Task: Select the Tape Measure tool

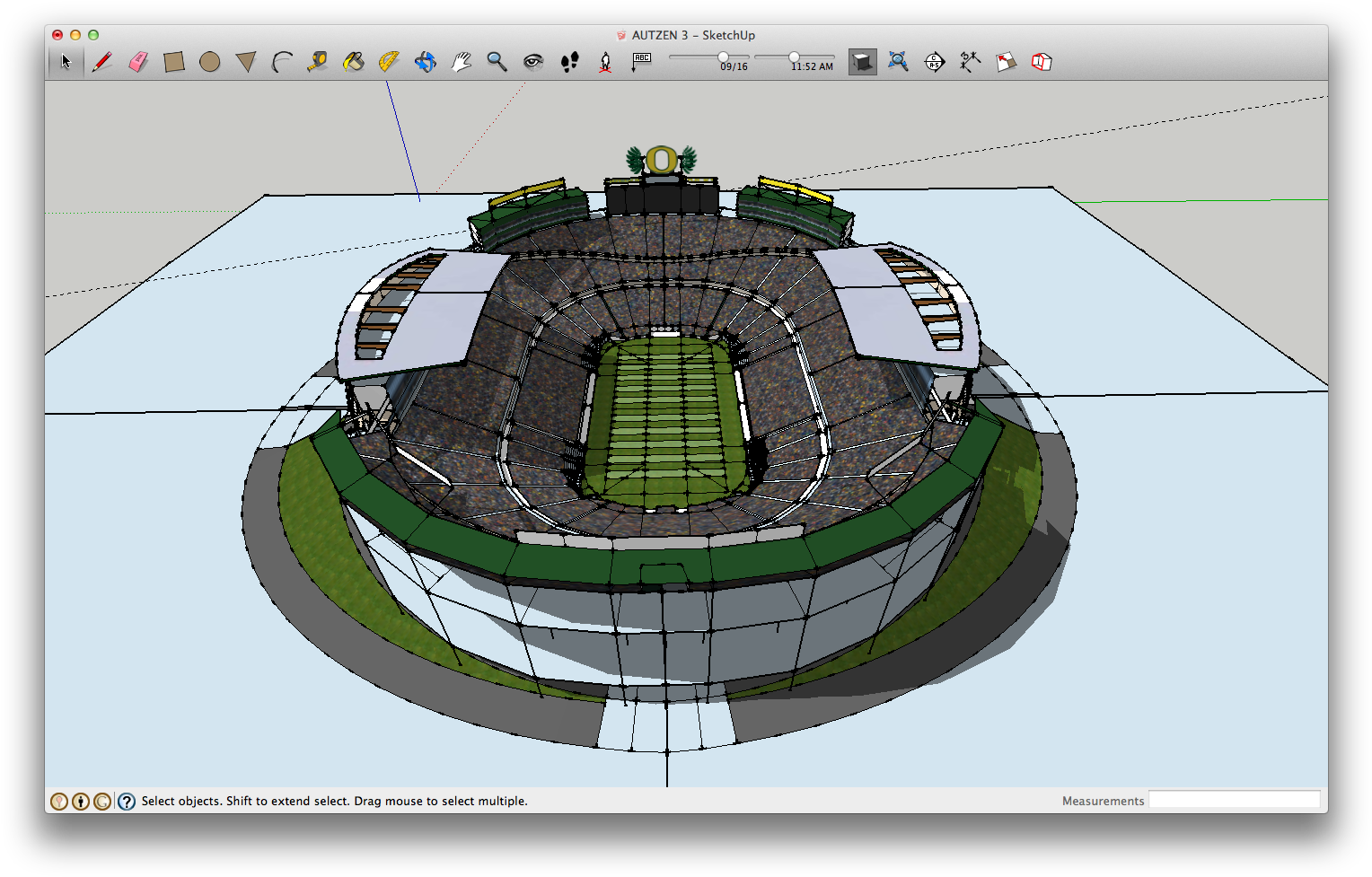Action: tap(319, 61)
